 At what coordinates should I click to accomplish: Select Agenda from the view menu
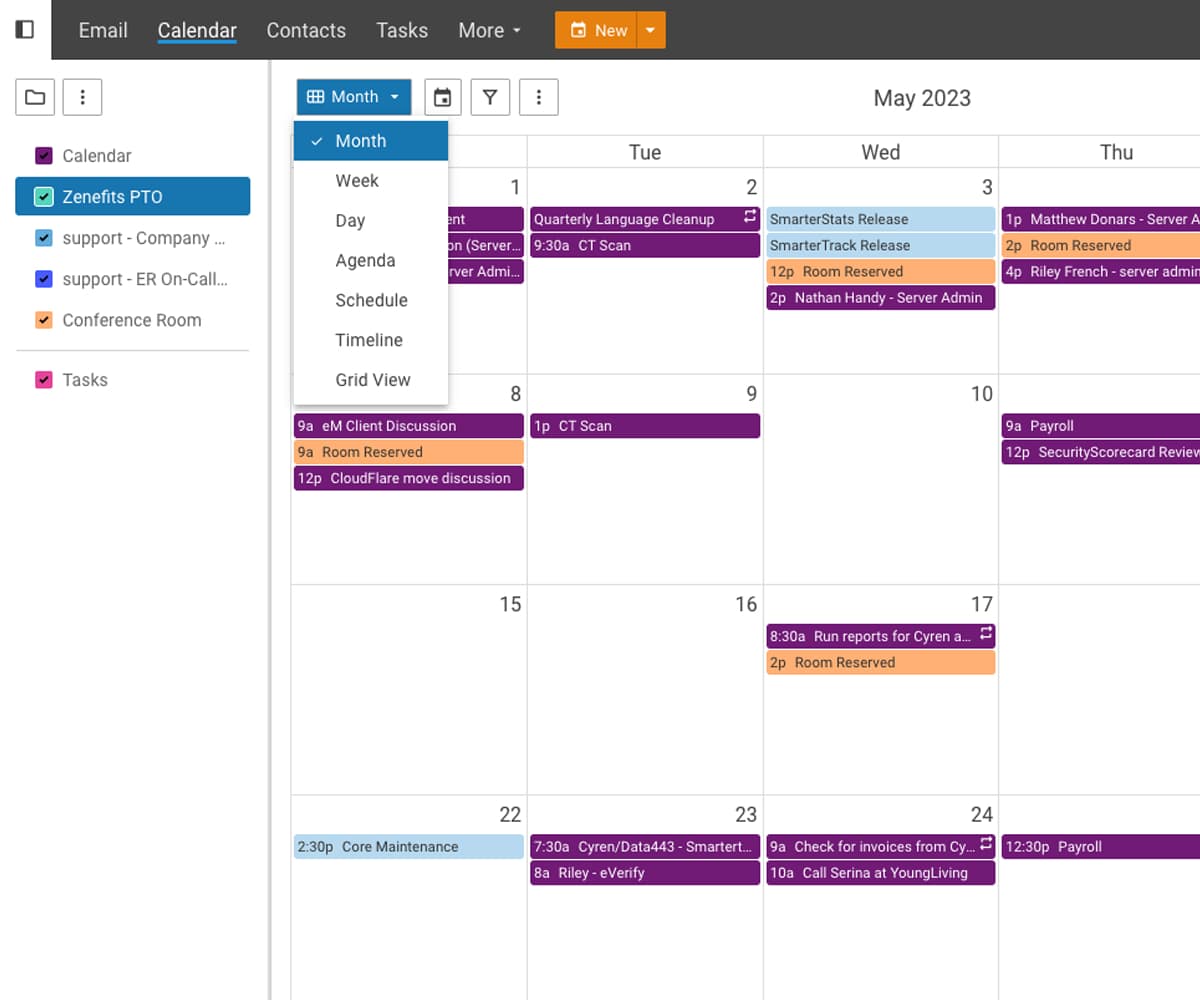365,260
